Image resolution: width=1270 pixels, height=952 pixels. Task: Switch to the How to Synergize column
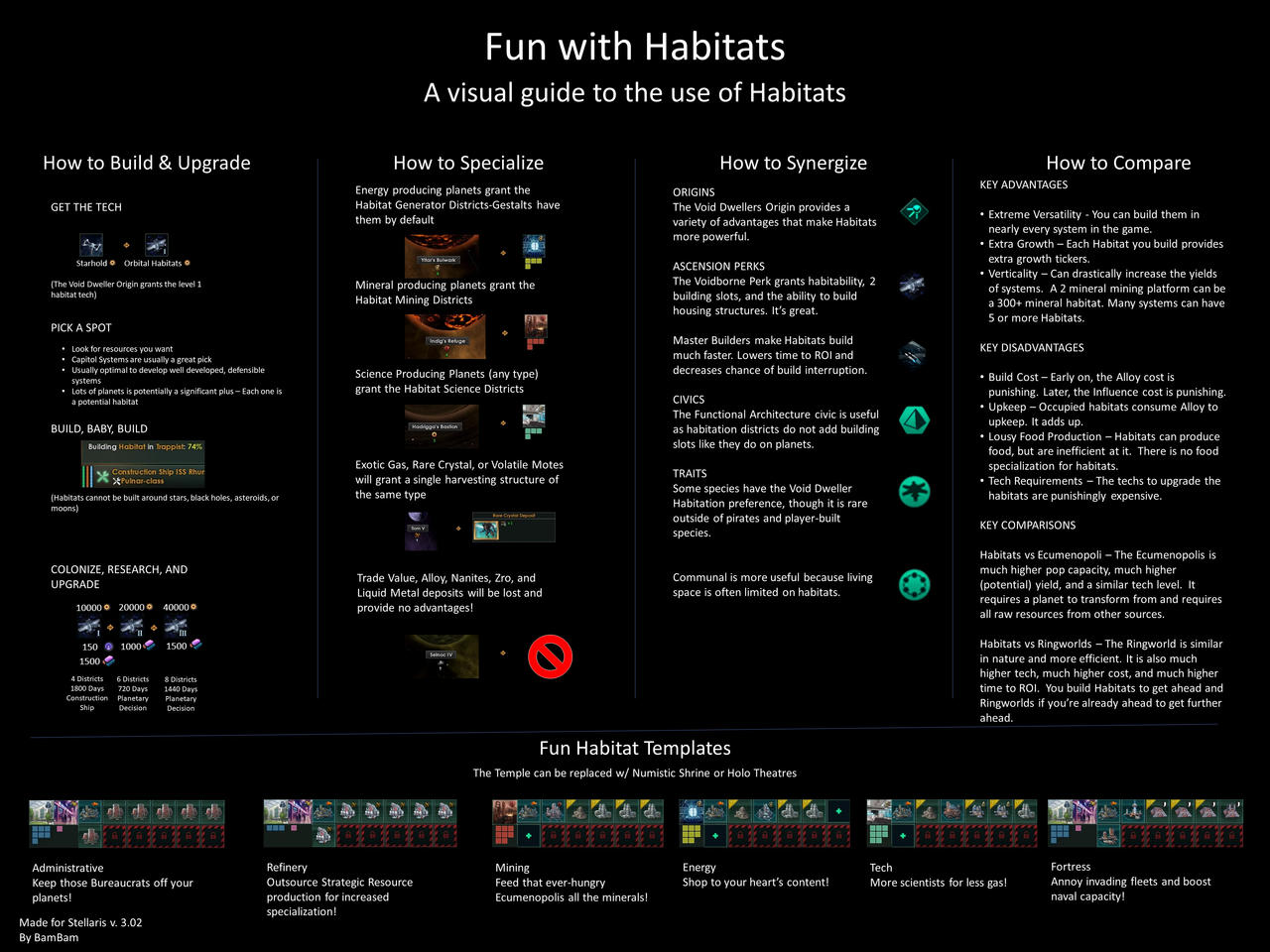793,162
